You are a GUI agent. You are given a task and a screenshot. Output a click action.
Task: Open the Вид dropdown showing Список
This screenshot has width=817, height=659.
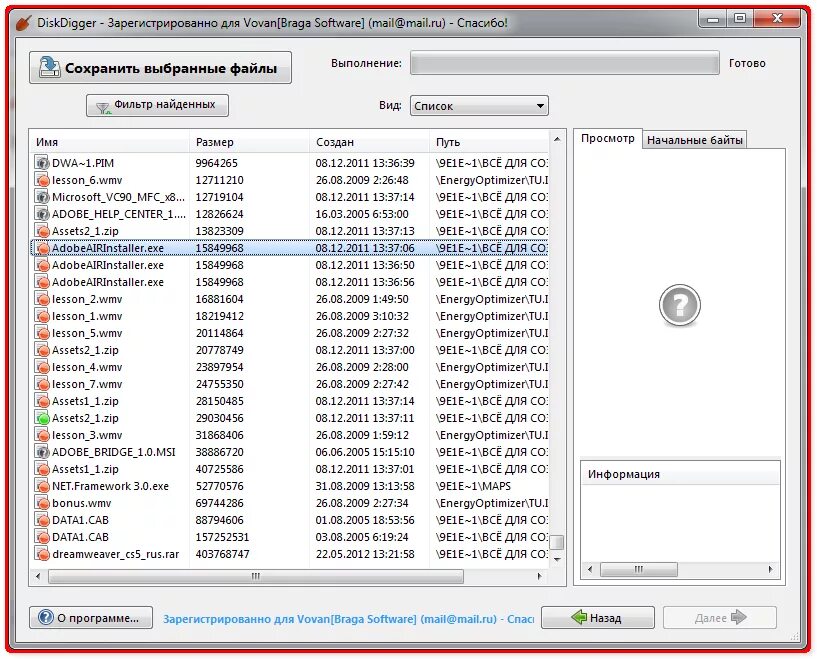pyautogui.click(x=479, y=106)
